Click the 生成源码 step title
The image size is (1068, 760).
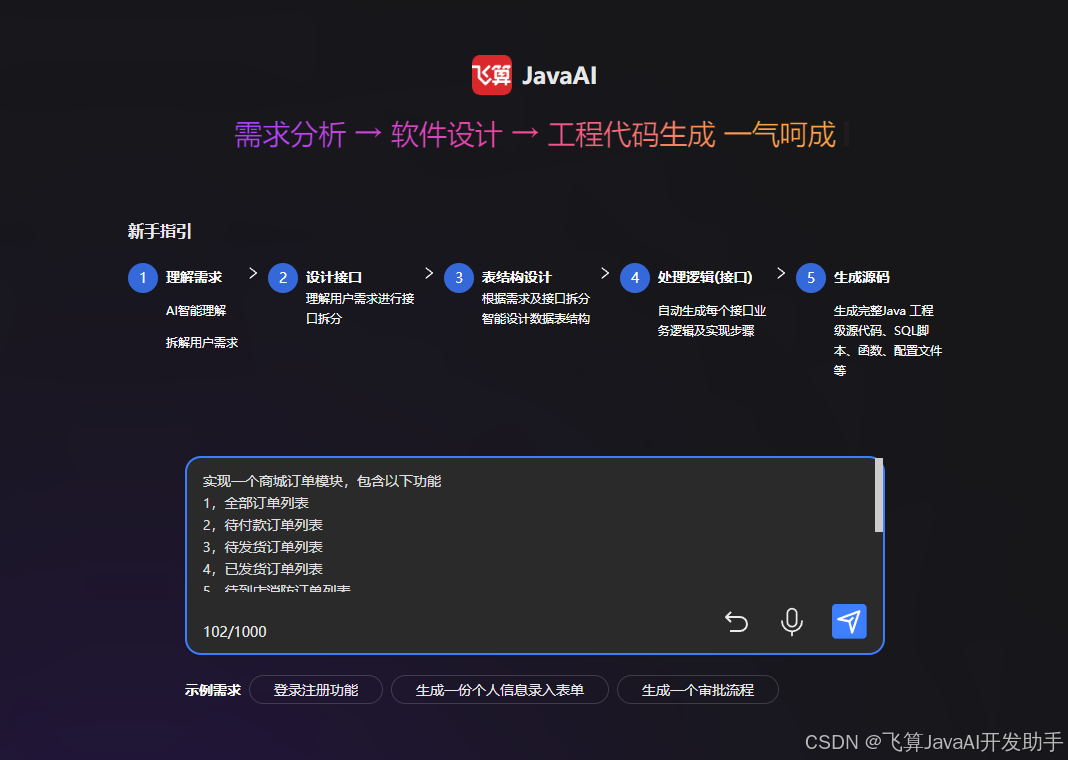click(x=862, y=277)
